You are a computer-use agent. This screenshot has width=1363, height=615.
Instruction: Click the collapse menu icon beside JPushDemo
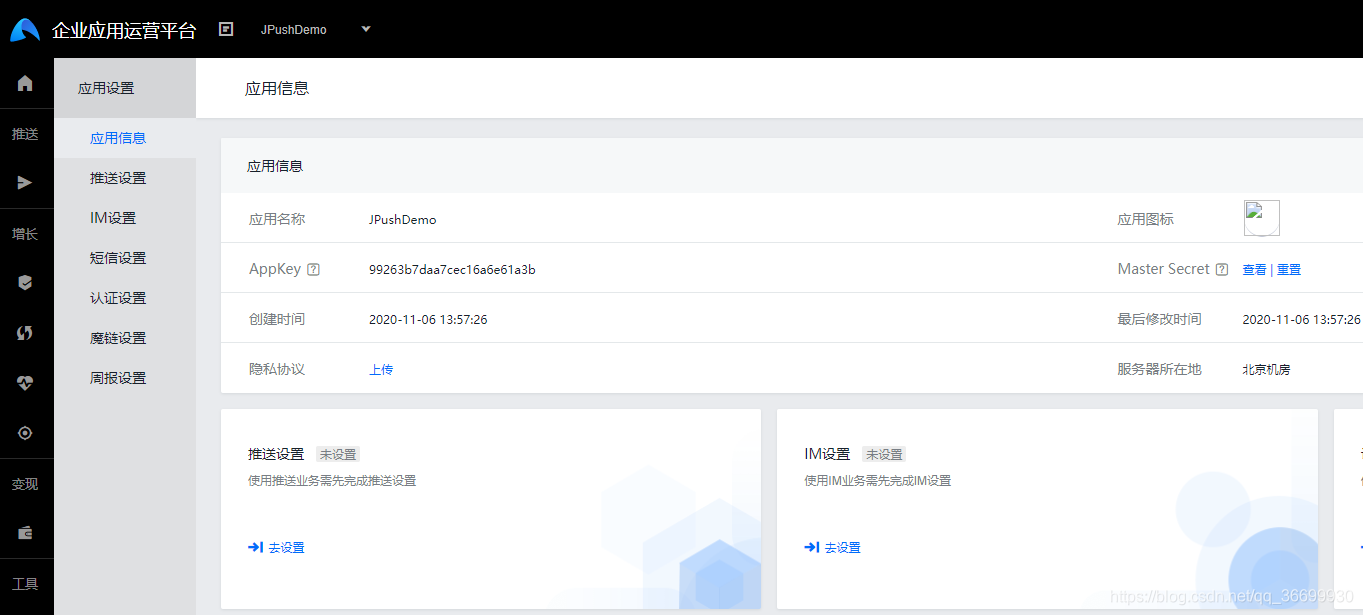click(226, 29)
